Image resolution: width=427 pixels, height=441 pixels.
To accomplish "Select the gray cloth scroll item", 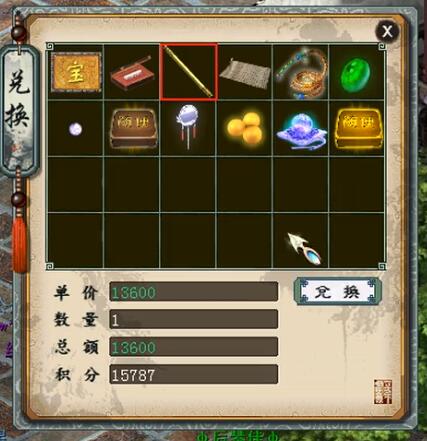I will point(245,73).
